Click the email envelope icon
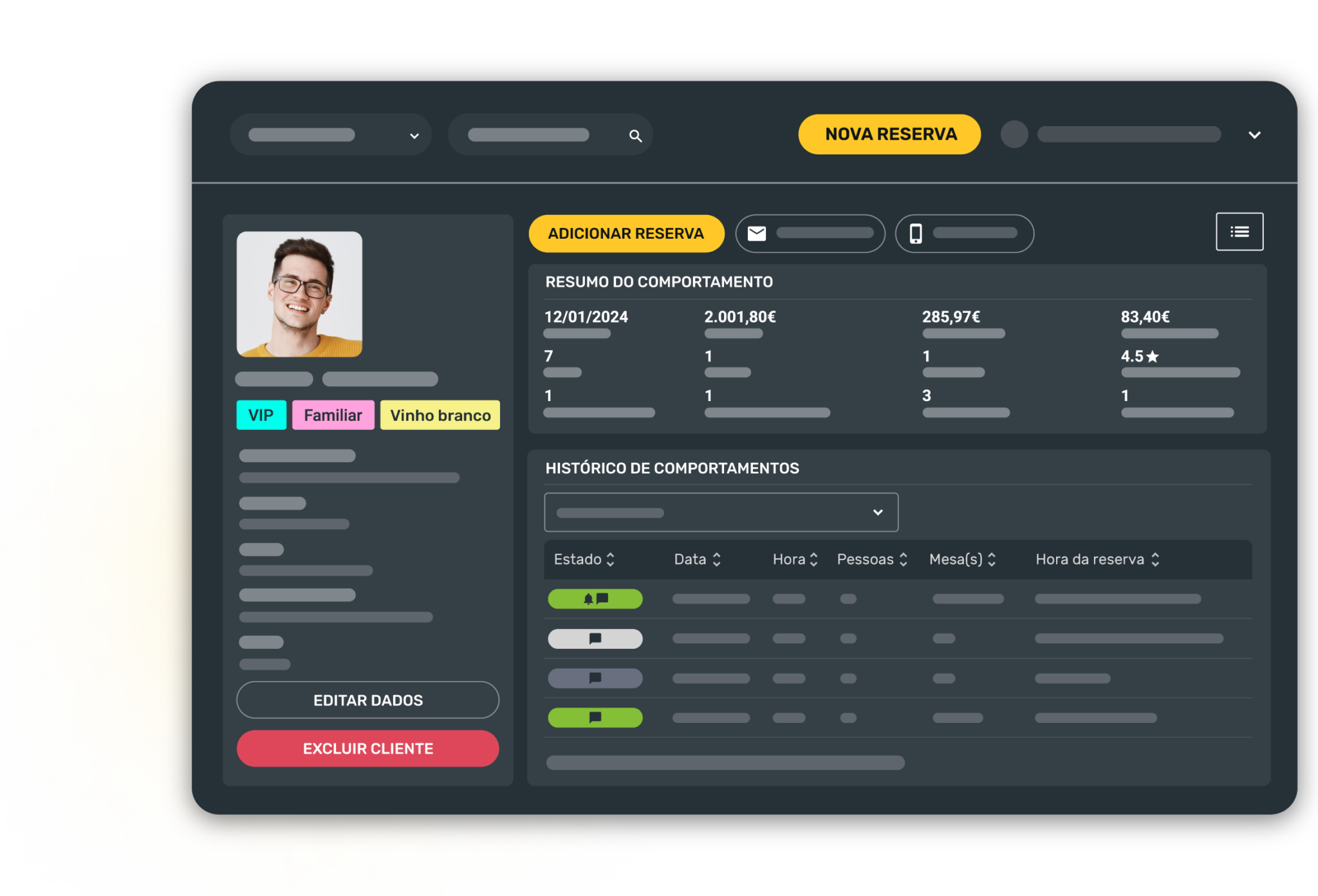1318x896 pixels. point(757,234)
